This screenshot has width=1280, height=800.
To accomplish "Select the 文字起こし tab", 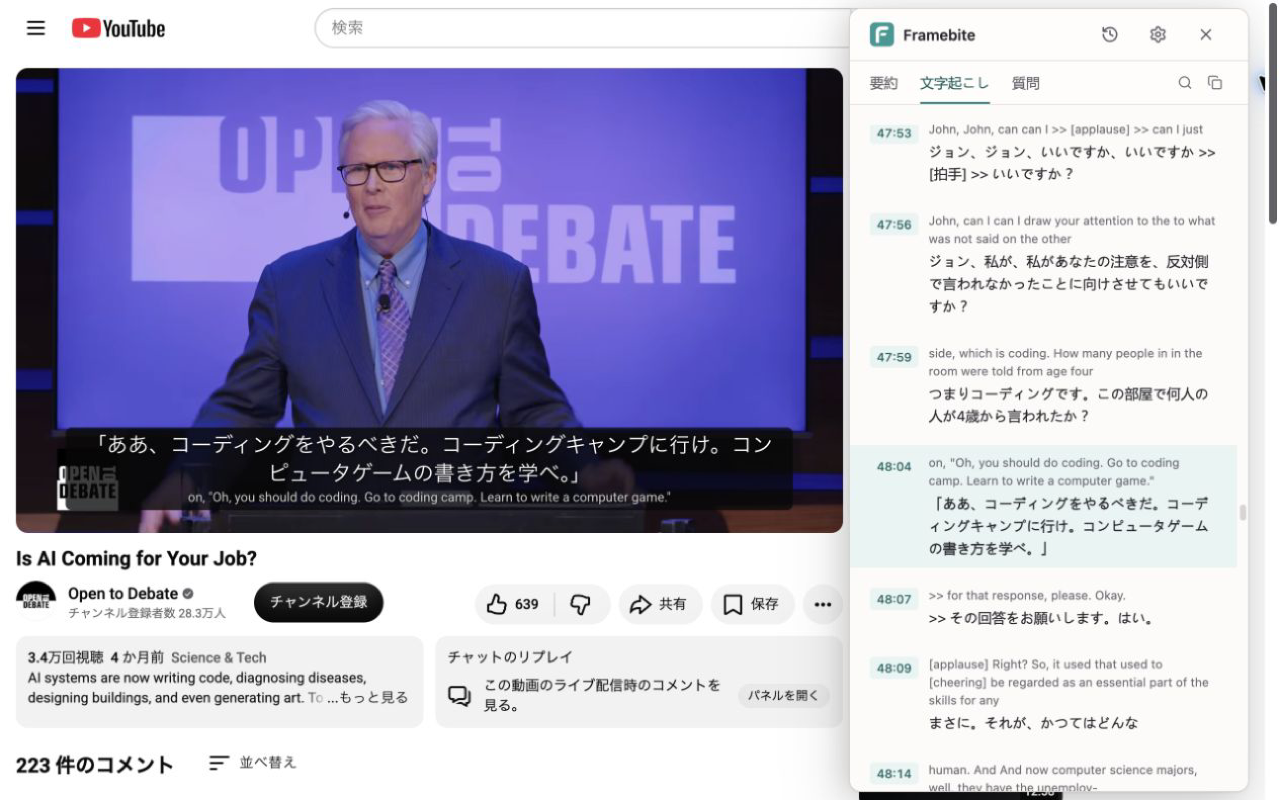I will [x=954, y=83].
